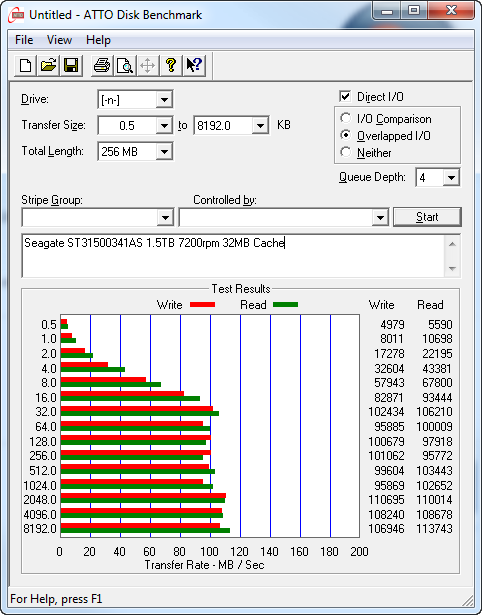The width and height of the screenshot is (482, 615).
Task: Click the red Write legend swatch
Action: tap(202, 305)
